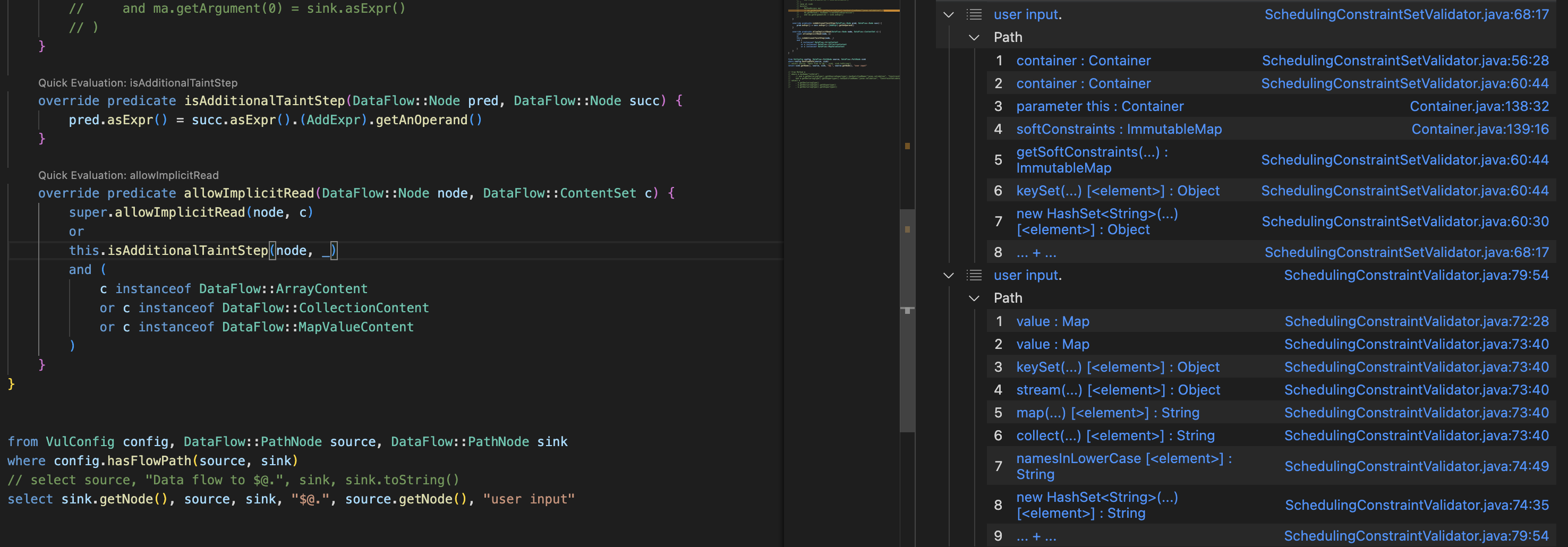This screenshot has height=547, width=1568.
Task: Place cursor in 'isAdditionalTaintStep' predicate name
Action: click(x=265, y=101)
